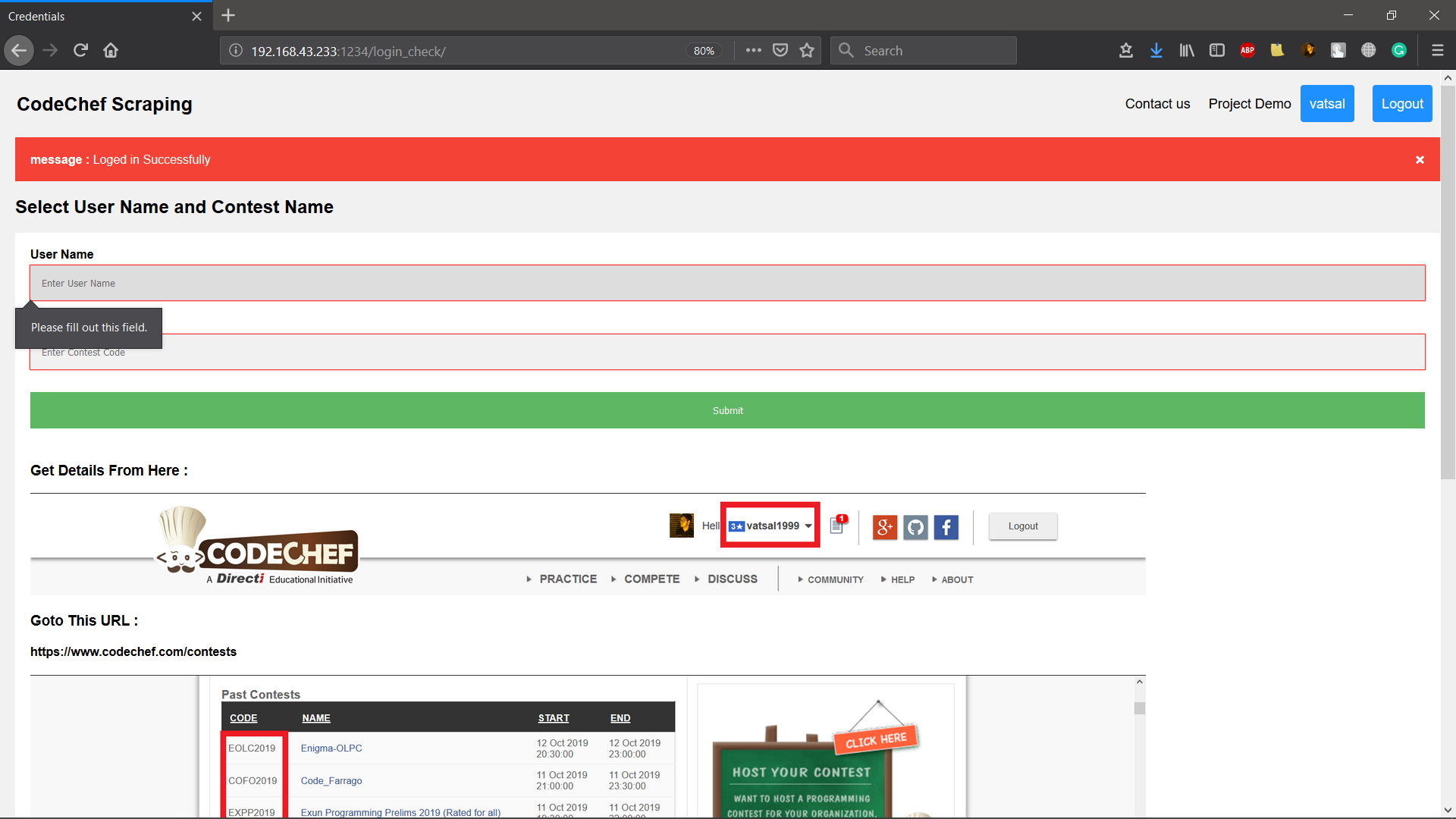Save page to Pocket icon
The image size is (1456, 819).
click(780, 51)
